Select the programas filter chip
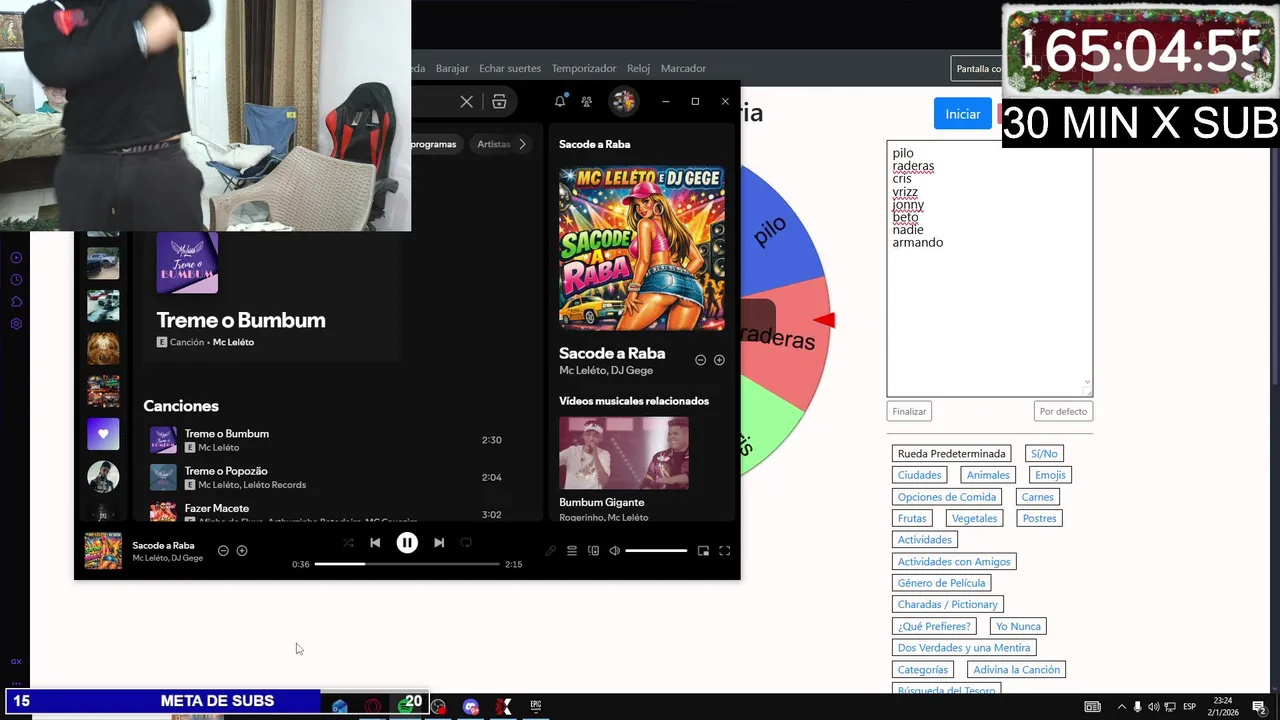Screen dimensions: 1280x720 436,144
